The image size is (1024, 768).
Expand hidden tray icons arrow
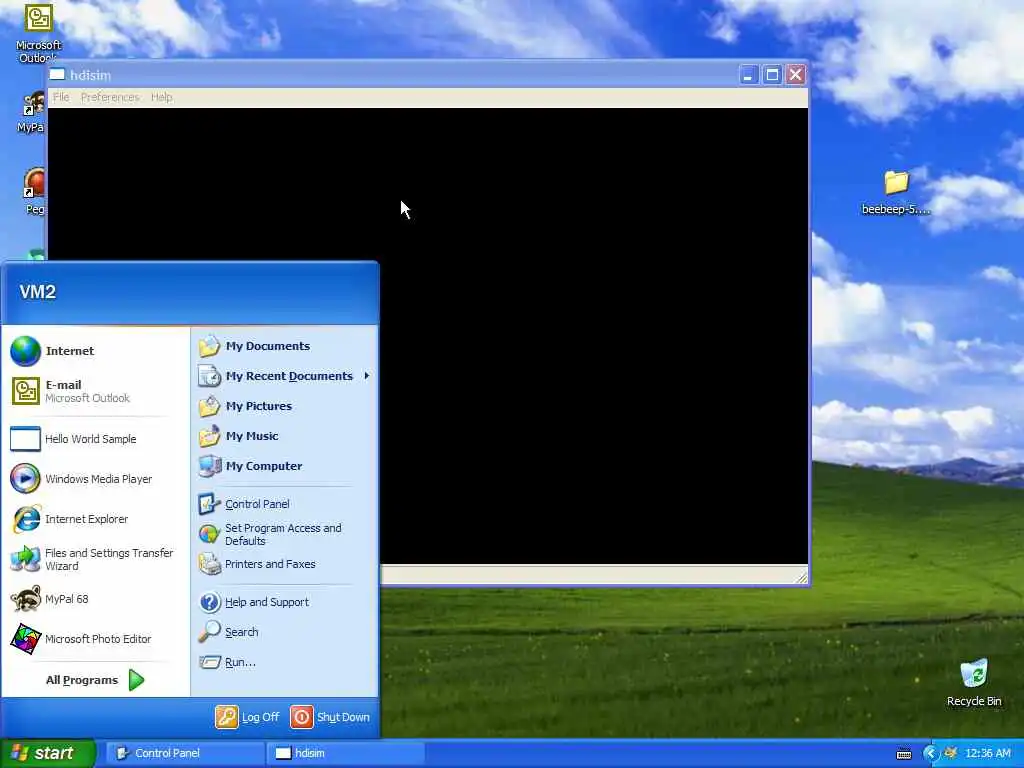pyautogui.click(x=931, y=754)
